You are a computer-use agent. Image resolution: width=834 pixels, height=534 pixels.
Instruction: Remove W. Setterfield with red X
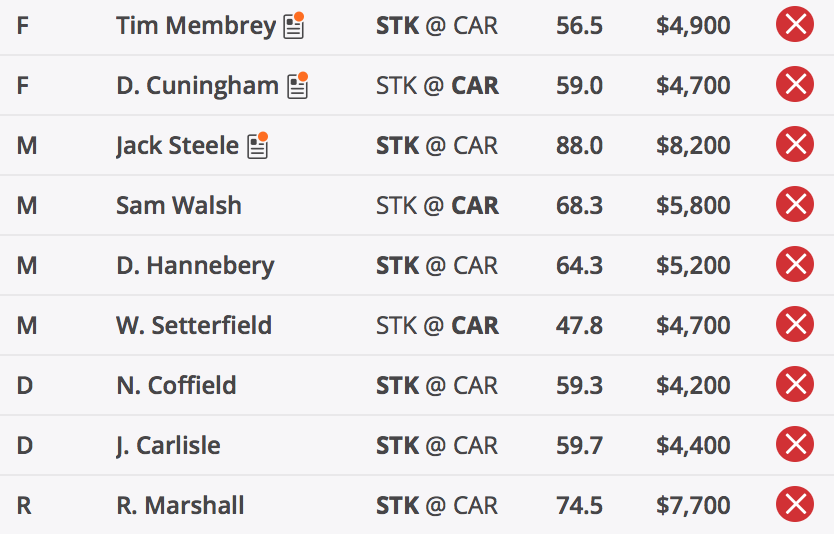pos(795,324)
